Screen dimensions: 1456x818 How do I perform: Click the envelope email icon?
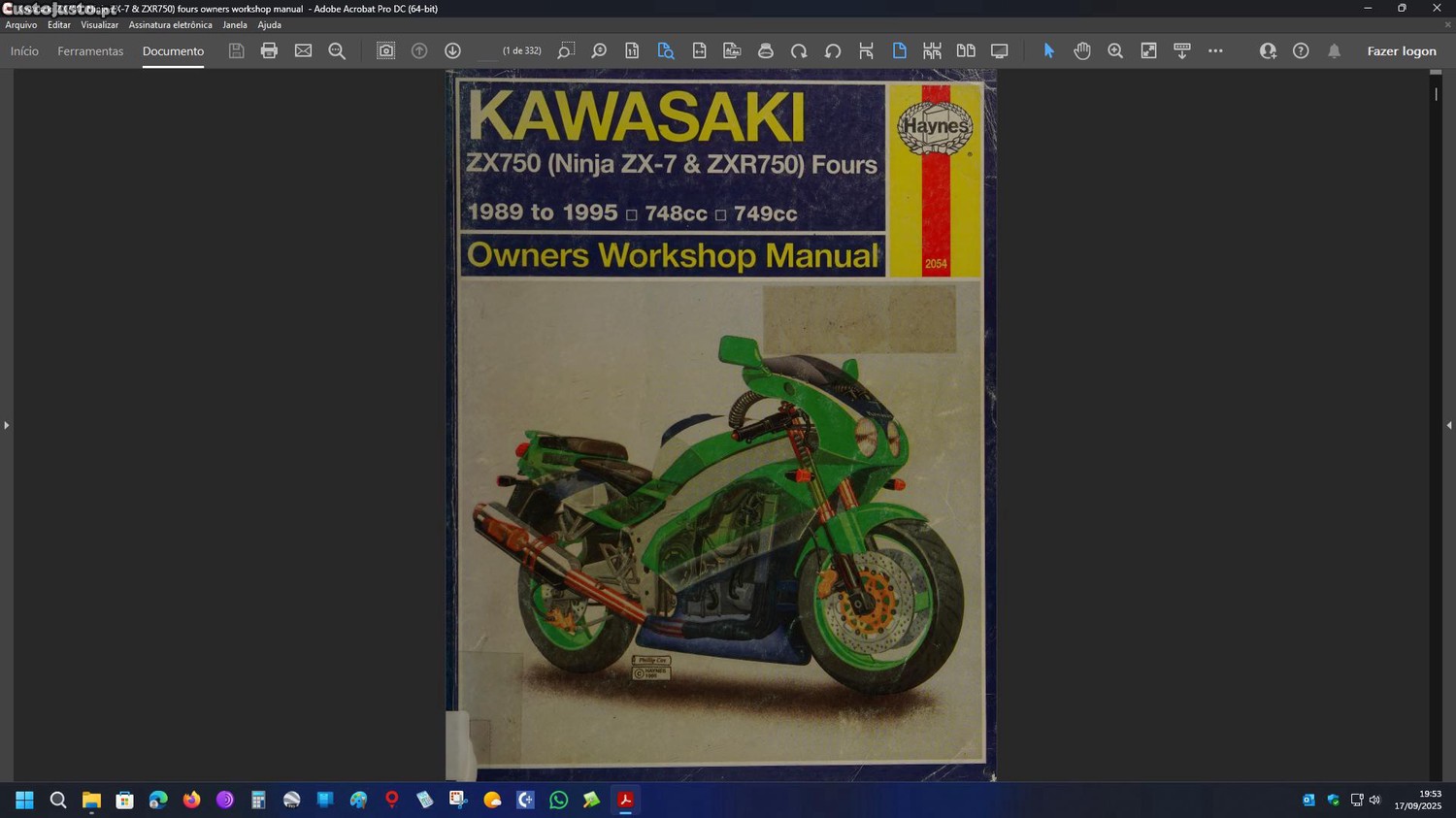tap(303, 50)
